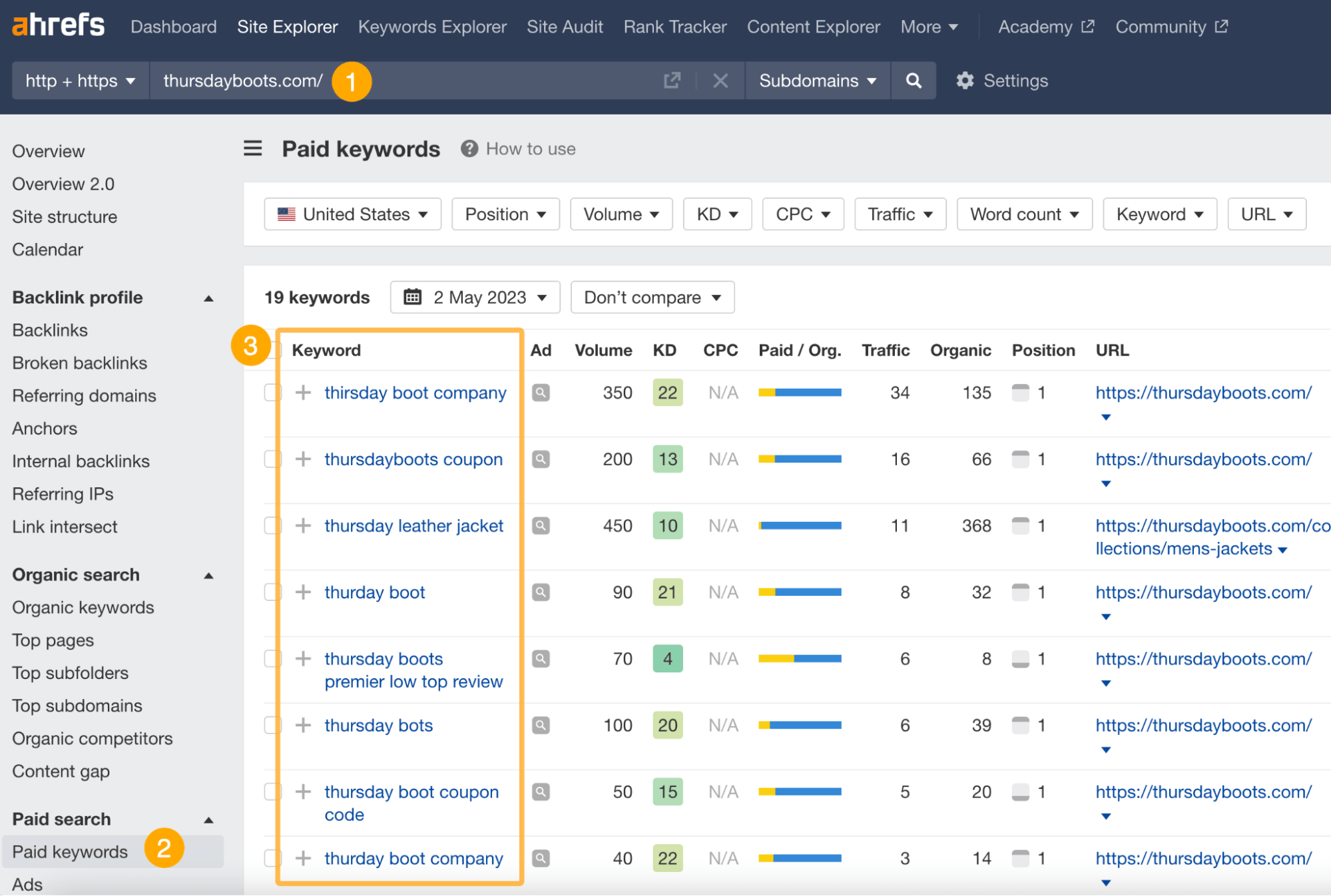This screenshot has height=896, width=1331.
Task: Open the 2 May 2023 date picker
Action: (x=475, y=298)
